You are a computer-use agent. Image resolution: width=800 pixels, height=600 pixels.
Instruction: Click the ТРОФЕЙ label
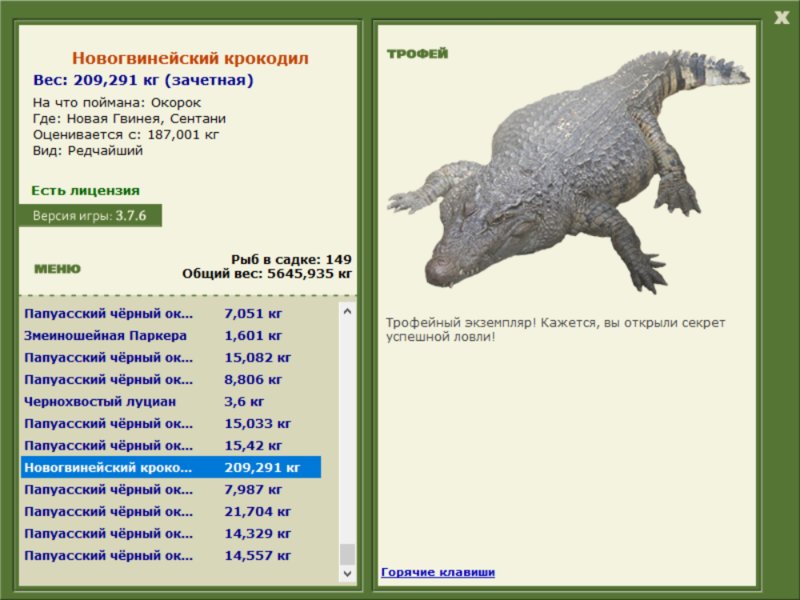(x=417, y=54)
